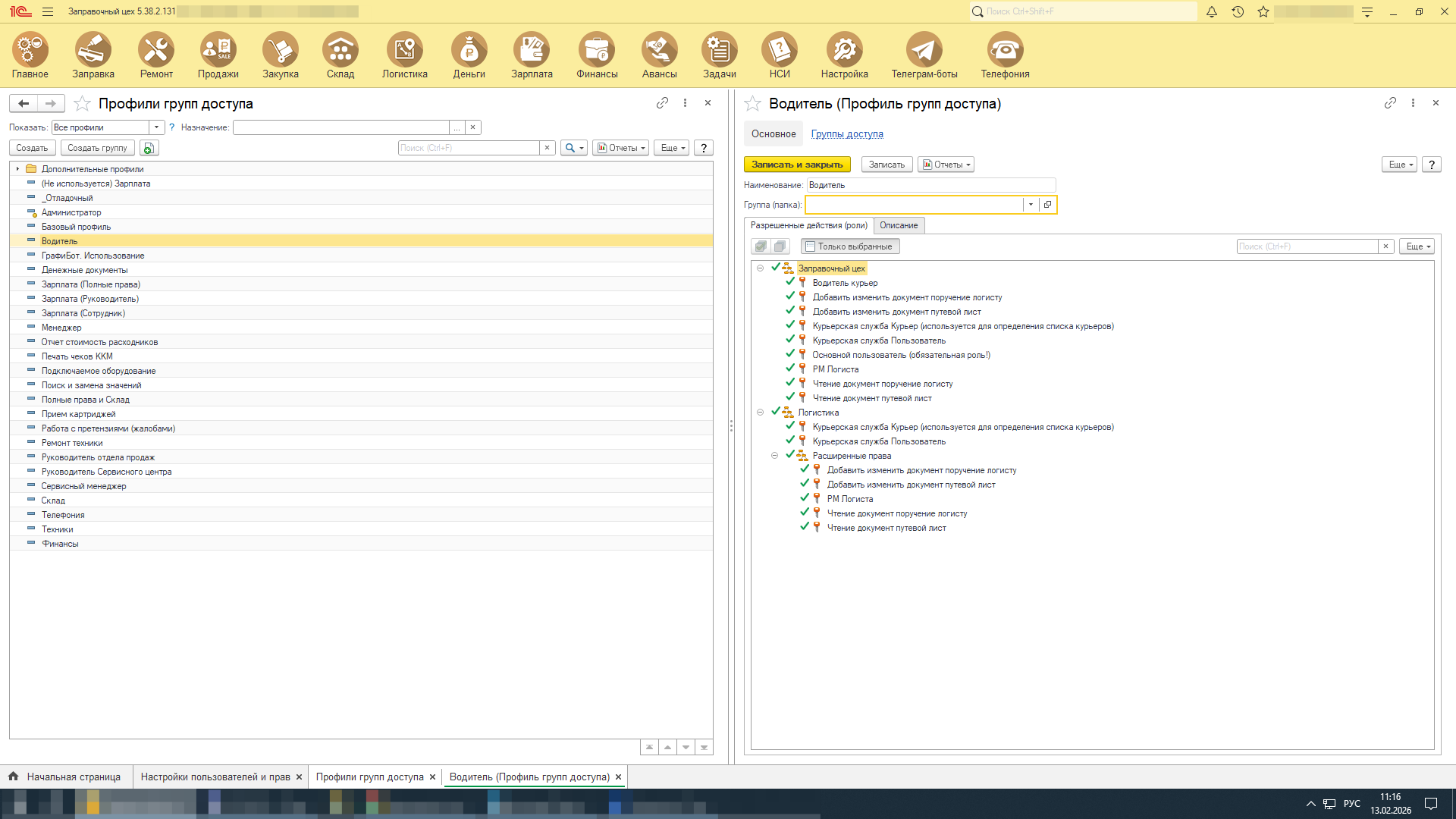Uncheck the Водитель курьер role
This screenshot has width=1456, height=819.
point(790,282)
